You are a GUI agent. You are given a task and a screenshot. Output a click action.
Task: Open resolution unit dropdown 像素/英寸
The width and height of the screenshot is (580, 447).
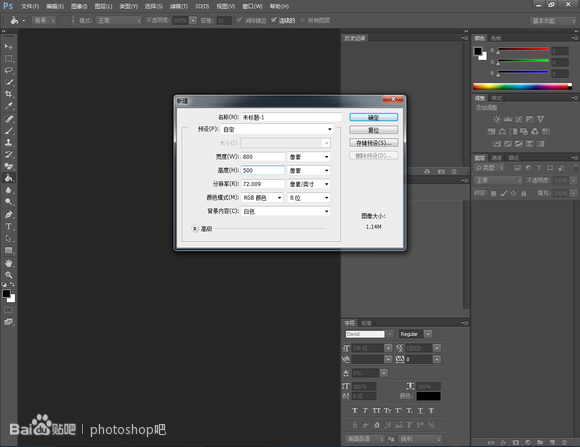tap(309, 184)
